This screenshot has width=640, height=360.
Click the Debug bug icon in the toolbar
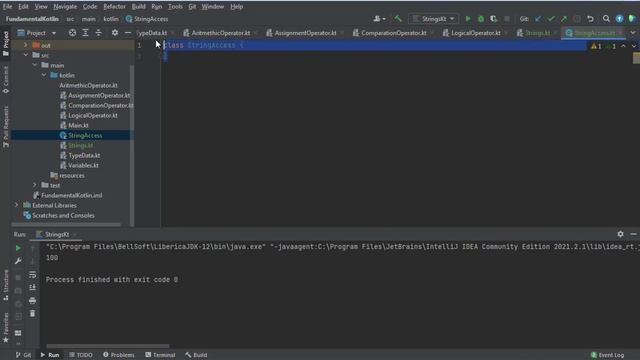click(x=481, y=19)
